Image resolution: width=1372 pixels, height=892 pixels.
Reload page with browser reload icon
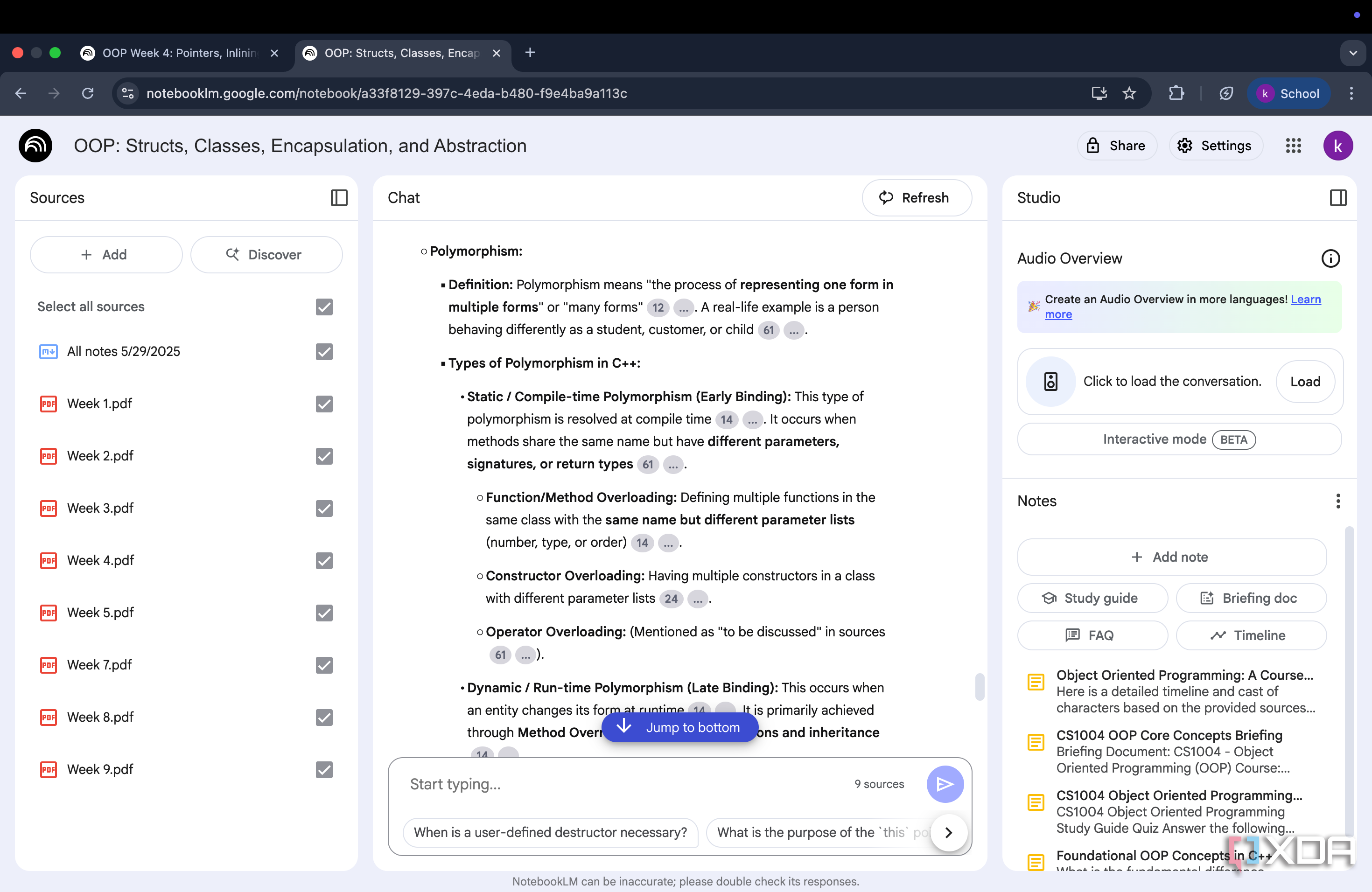click(88, 93)
